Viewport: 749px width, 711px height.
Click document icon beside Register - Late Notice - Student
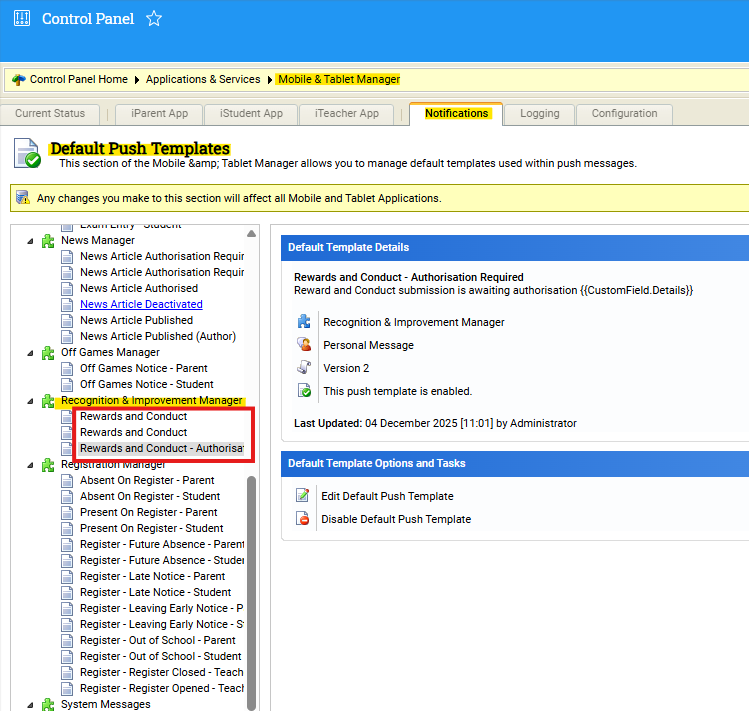67,593
